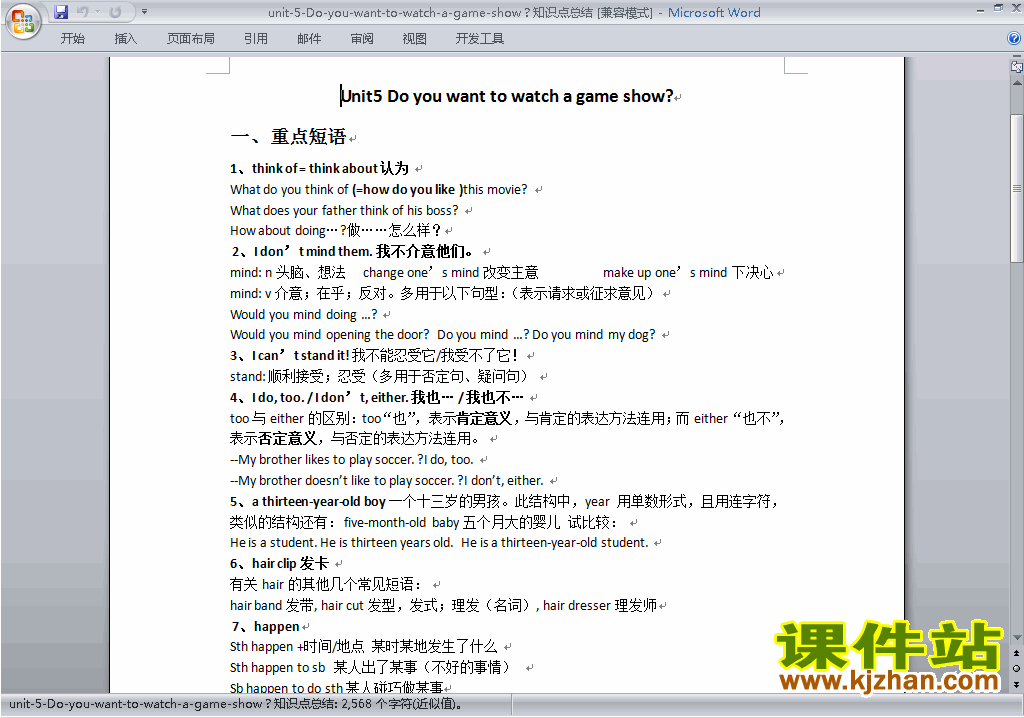Open the 邮件 ribbon tab
Image resolution: width=1024 pixels, height=718 pixels.
pos(309,39)
